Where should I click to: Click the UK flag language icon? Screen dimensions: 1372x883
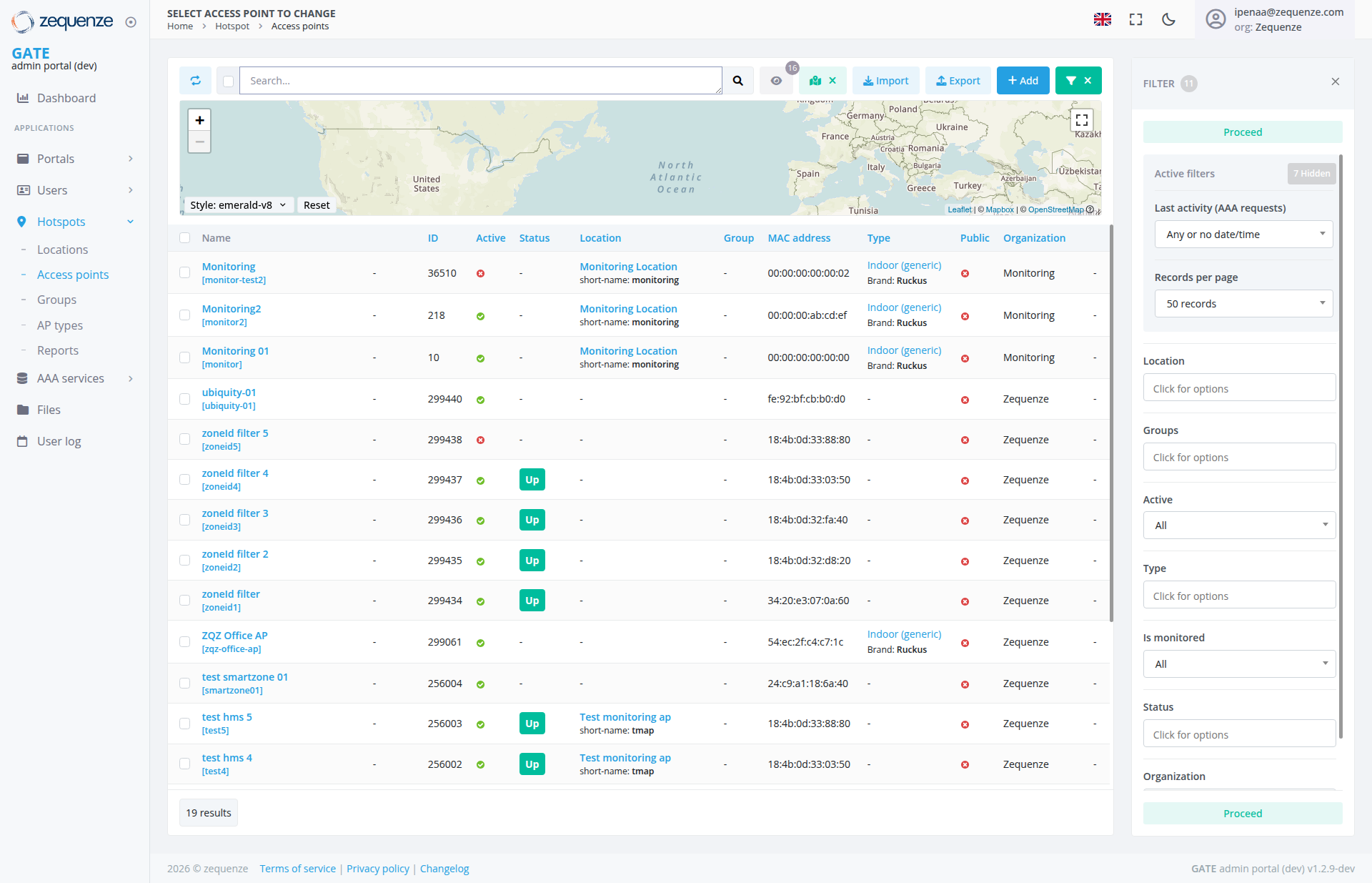pos(1103,19)
